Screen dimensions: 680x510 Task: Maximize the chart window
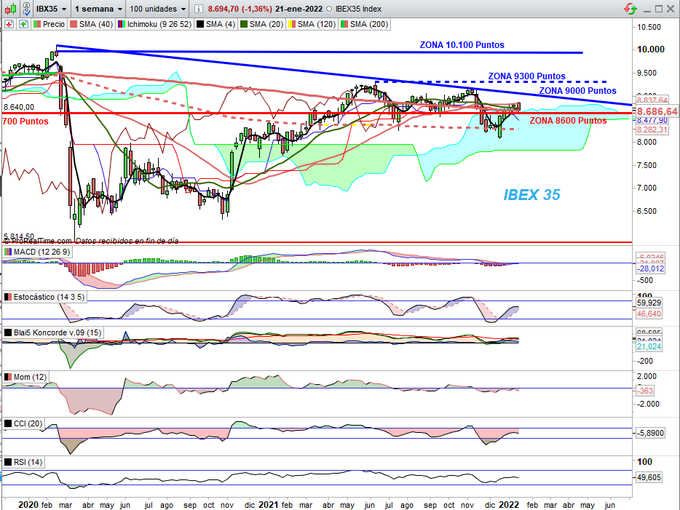[659, 9]
